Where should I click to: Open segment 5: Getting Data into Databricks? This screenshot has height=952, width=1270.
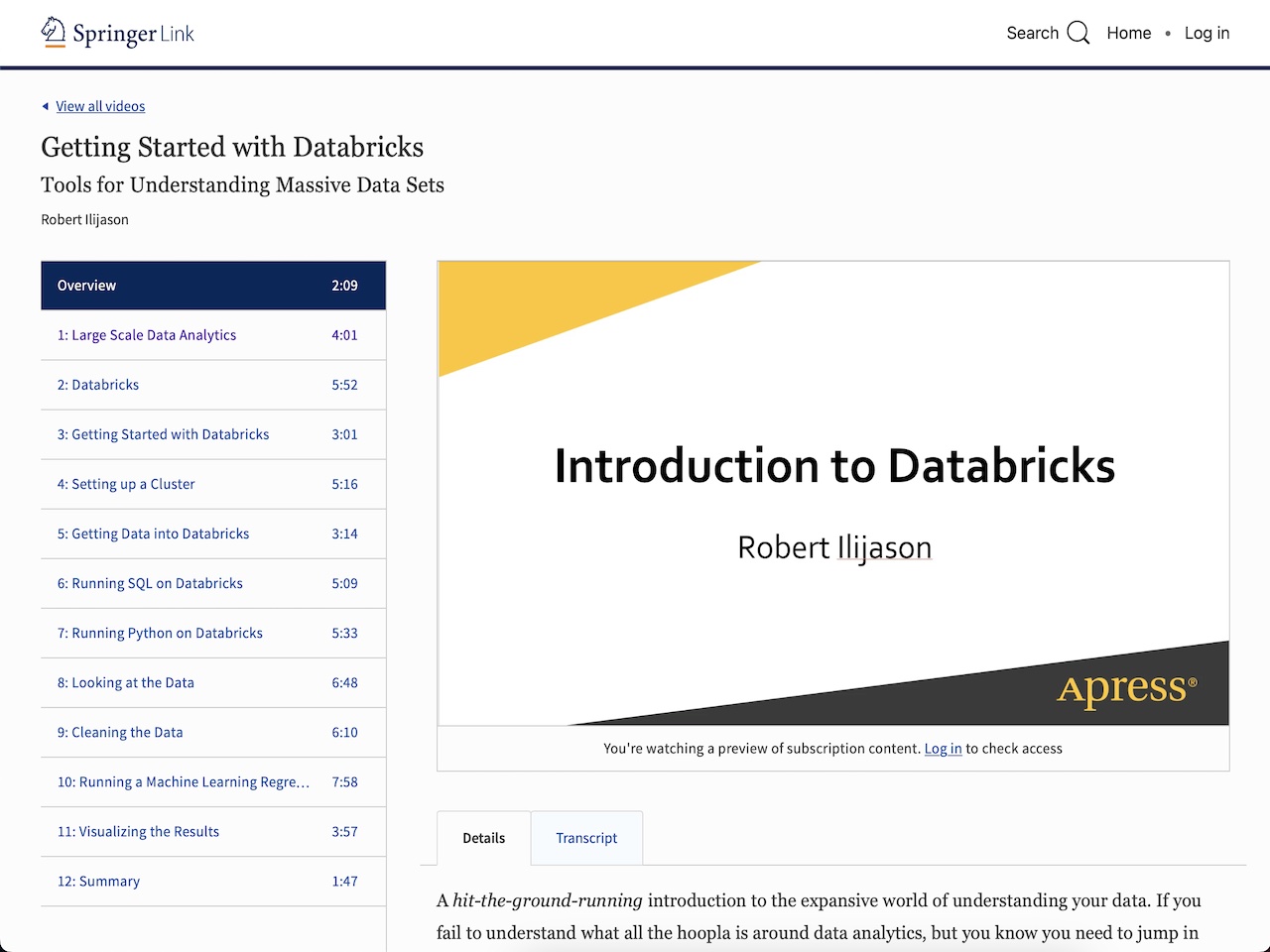coord(213,534)
